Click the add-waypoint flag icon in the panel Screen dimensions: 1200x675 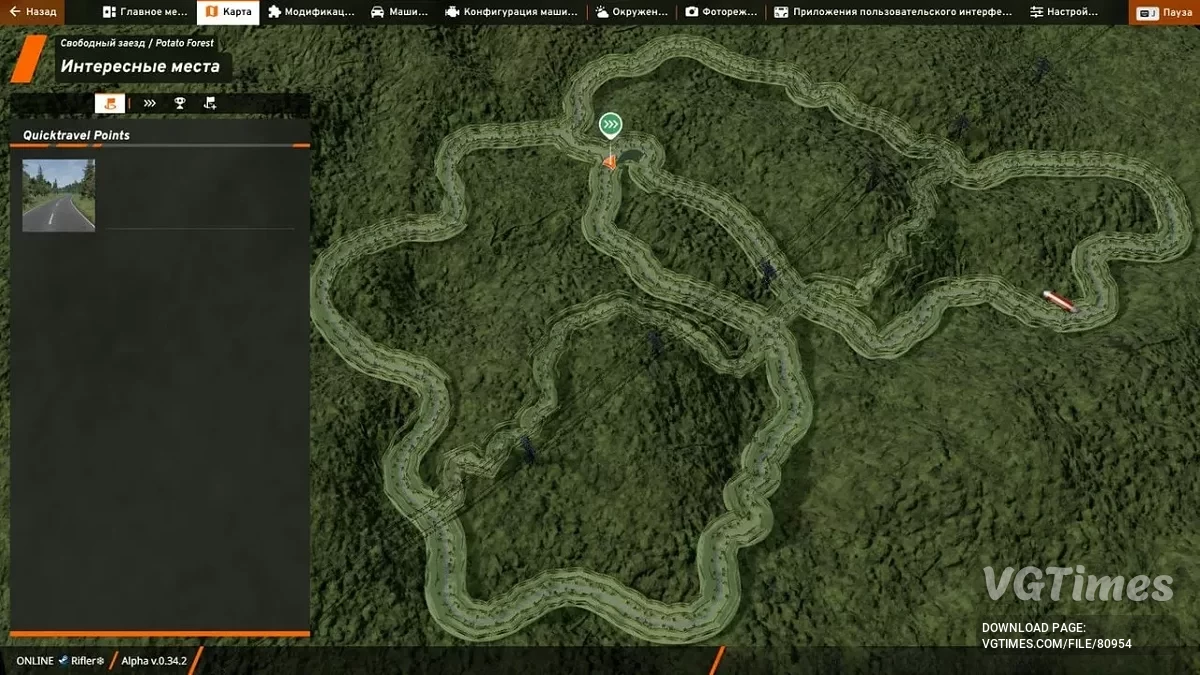point(209,102)
